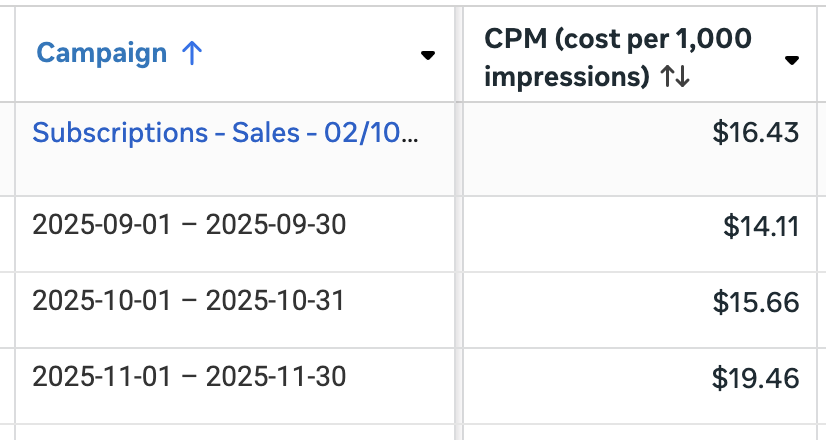Click the $16.43 CPM value
Viewport: 826px width, 440px height.
[755, 132]
